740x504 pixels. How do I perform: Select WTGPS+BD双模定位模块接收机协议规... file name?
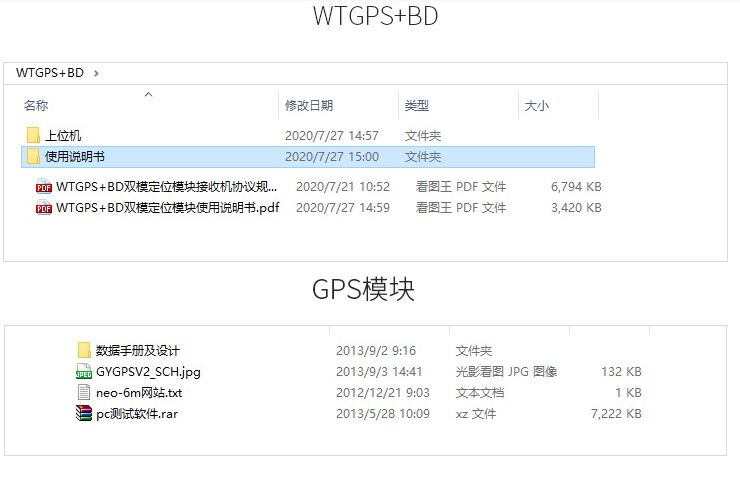(x=167, y=187)
